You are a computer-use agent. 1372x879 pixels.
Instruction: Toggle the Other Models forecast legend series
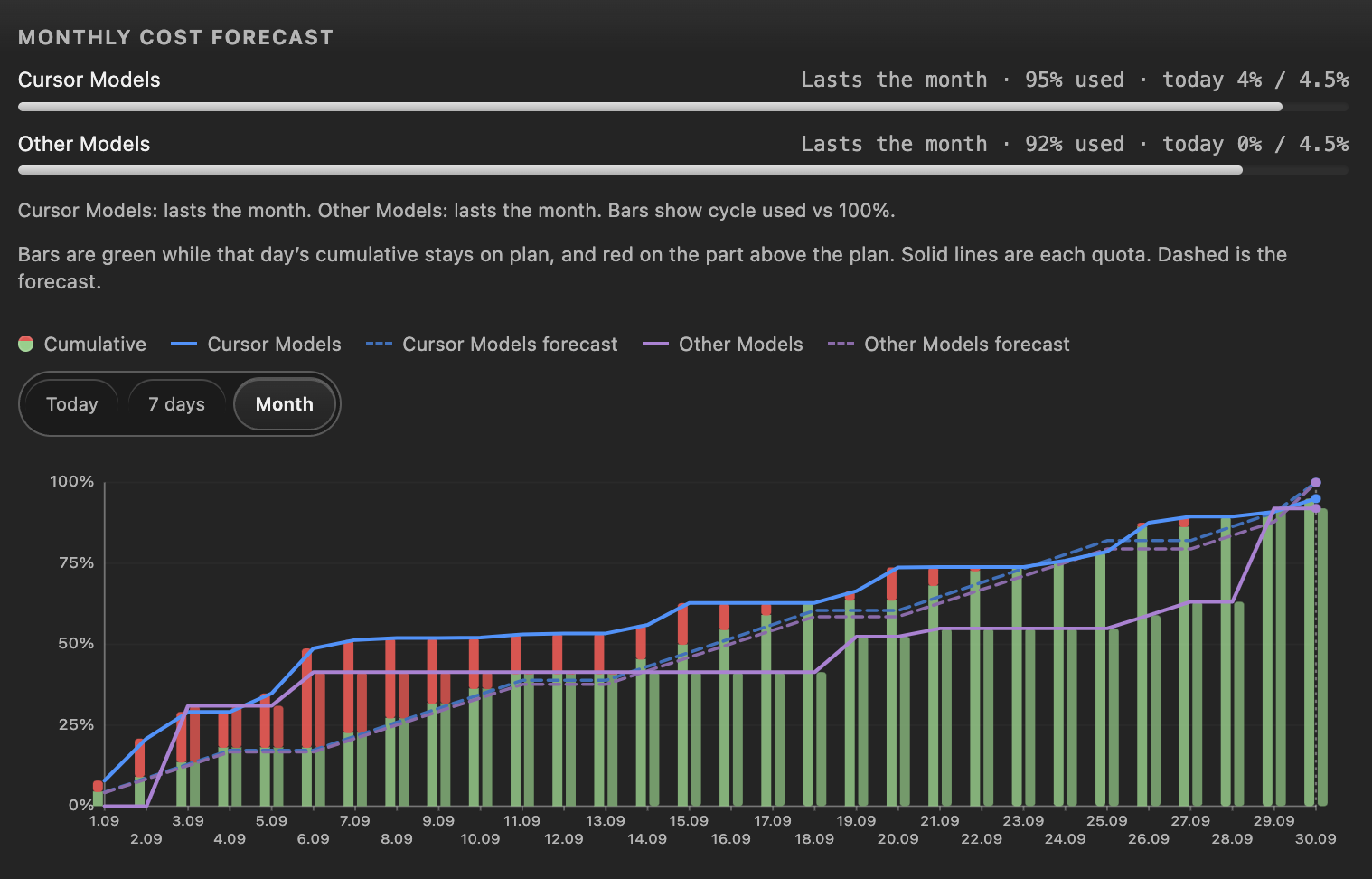[x=948, y=345]
